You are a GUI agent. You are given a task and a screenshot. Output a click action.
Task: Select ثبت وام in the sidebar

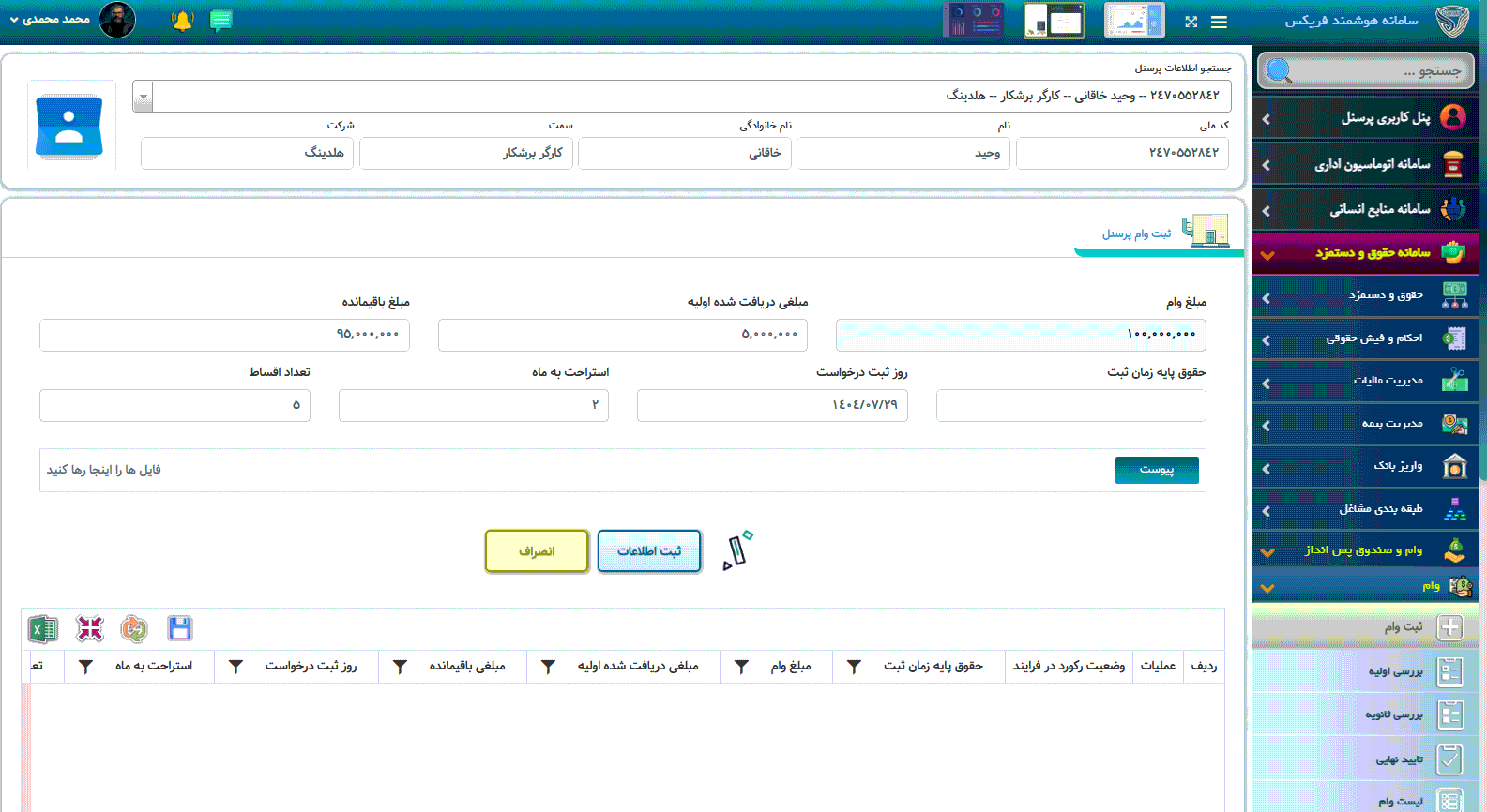coord(1403,627)
